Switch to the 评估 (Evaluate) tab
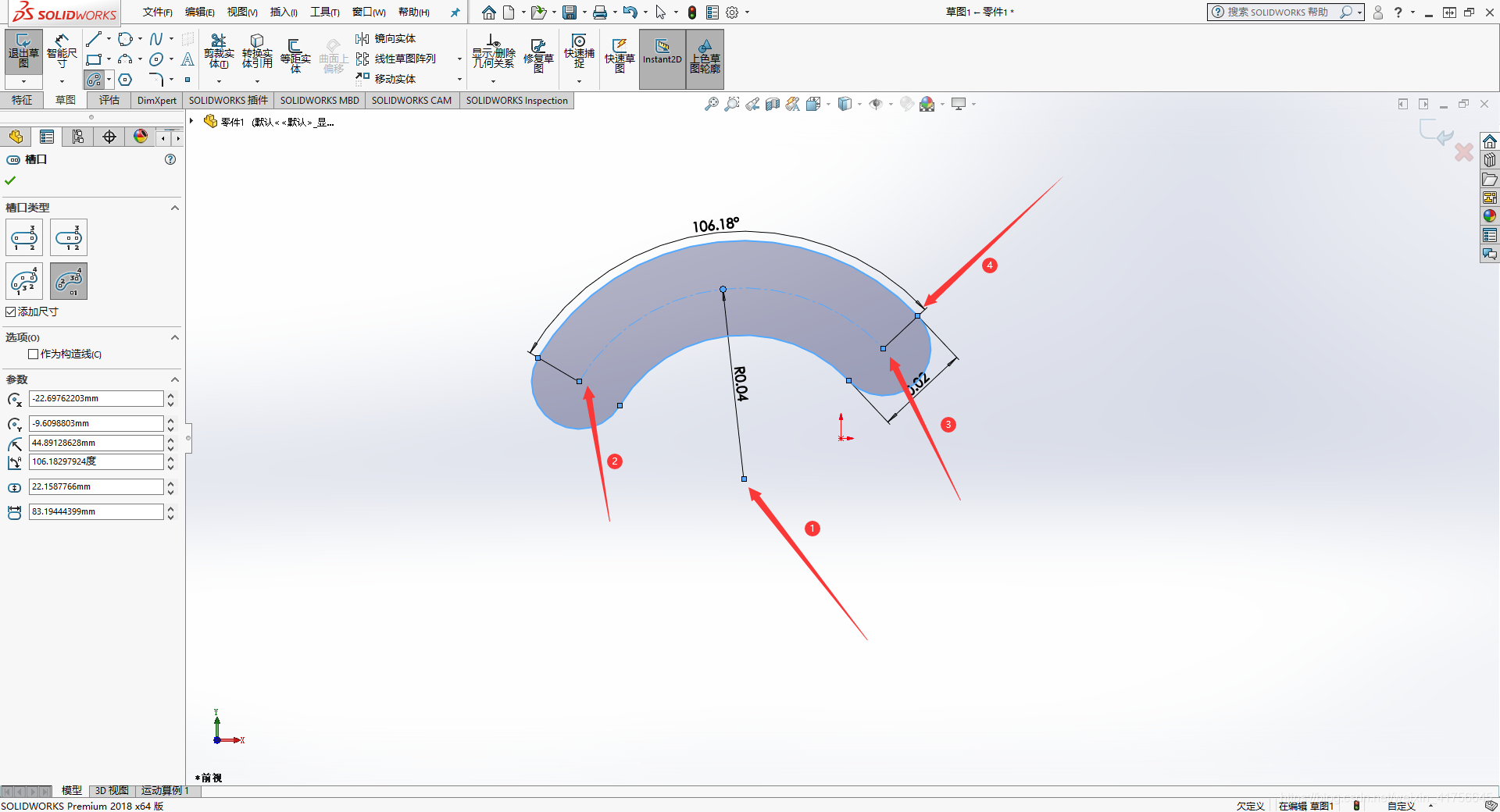 click(109, 100)
